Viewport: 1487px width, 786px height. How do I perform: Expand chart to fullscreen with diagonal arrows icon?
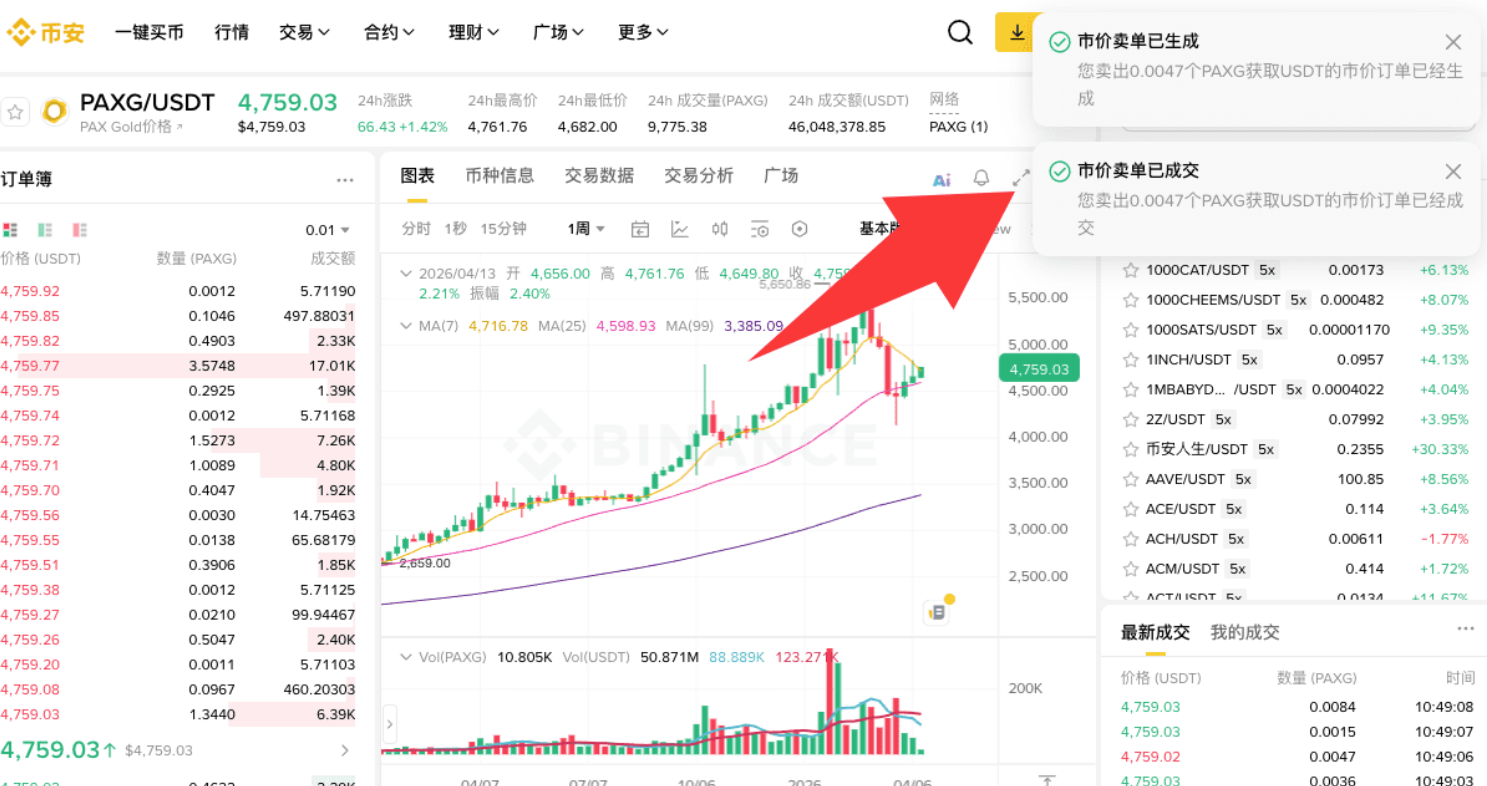click(x=1021, y=177)
